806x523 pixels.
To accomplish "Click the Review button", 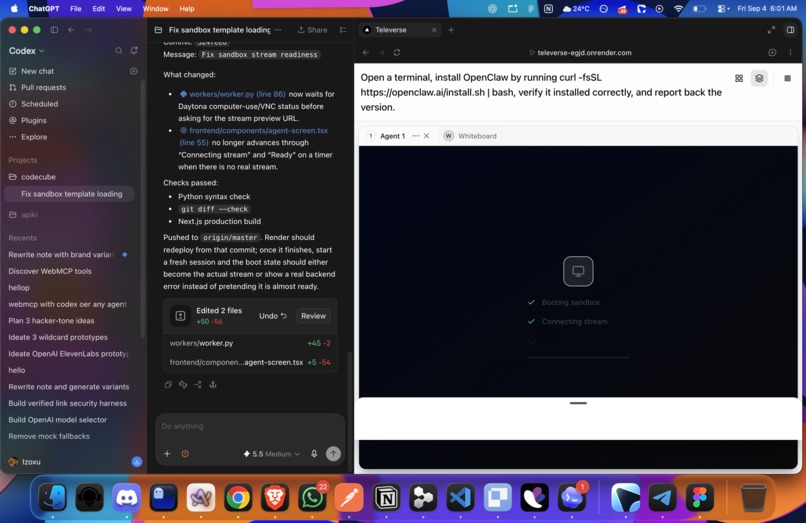I will [x=314, y=316].
